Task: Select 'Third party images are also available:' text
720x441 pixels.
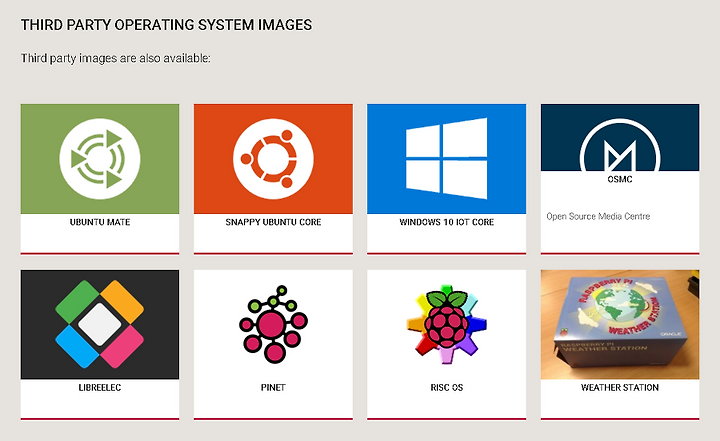Action: click(116, 58)
